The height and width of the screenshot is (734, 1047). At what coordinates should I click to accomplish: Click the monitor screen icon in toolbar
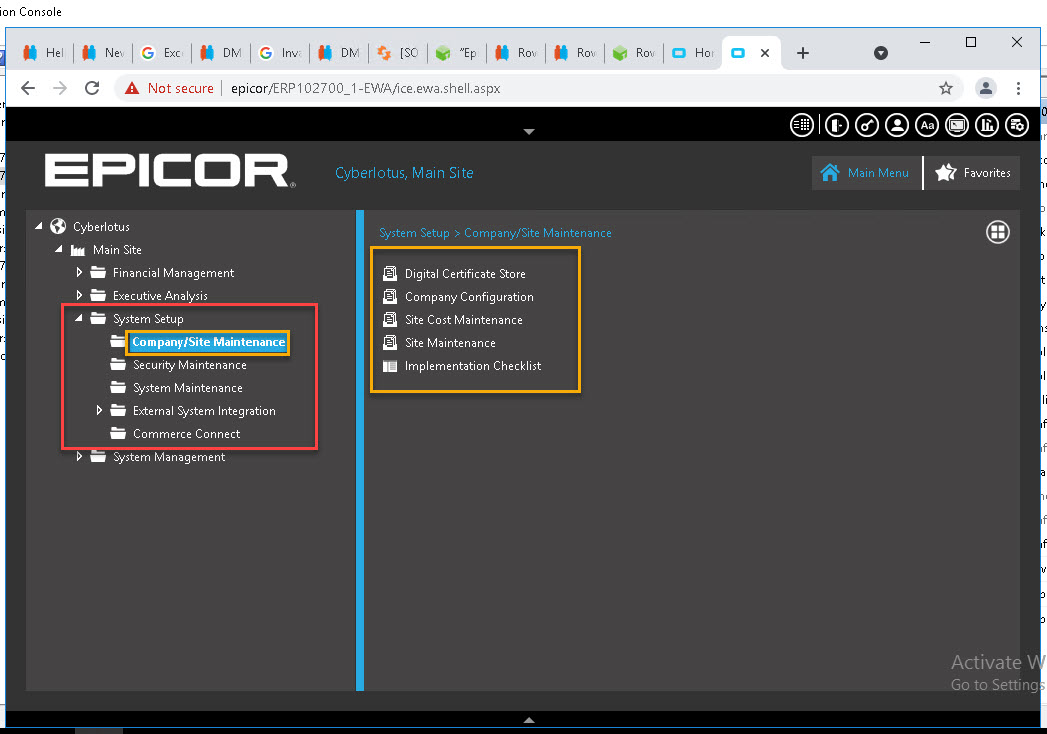[957, 125]
